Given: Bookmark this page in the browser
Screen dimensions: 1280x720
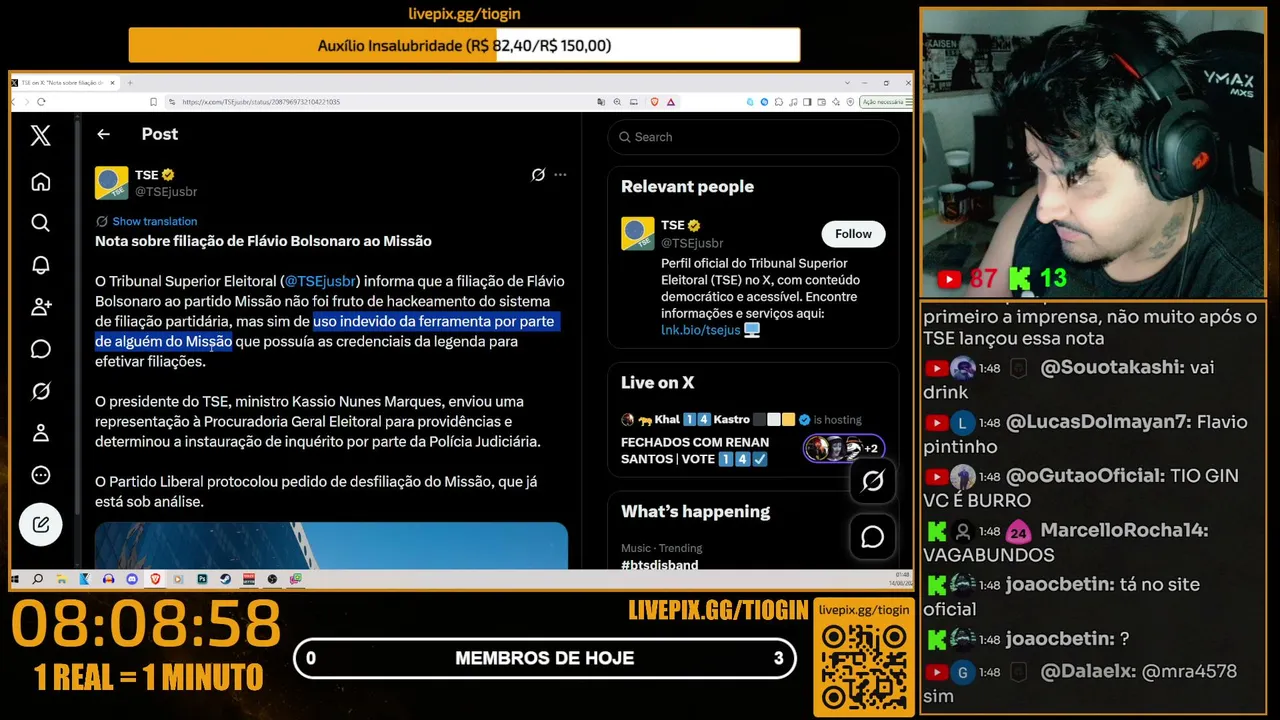Looking at the screenshot, I should click(x=153, y=101).
